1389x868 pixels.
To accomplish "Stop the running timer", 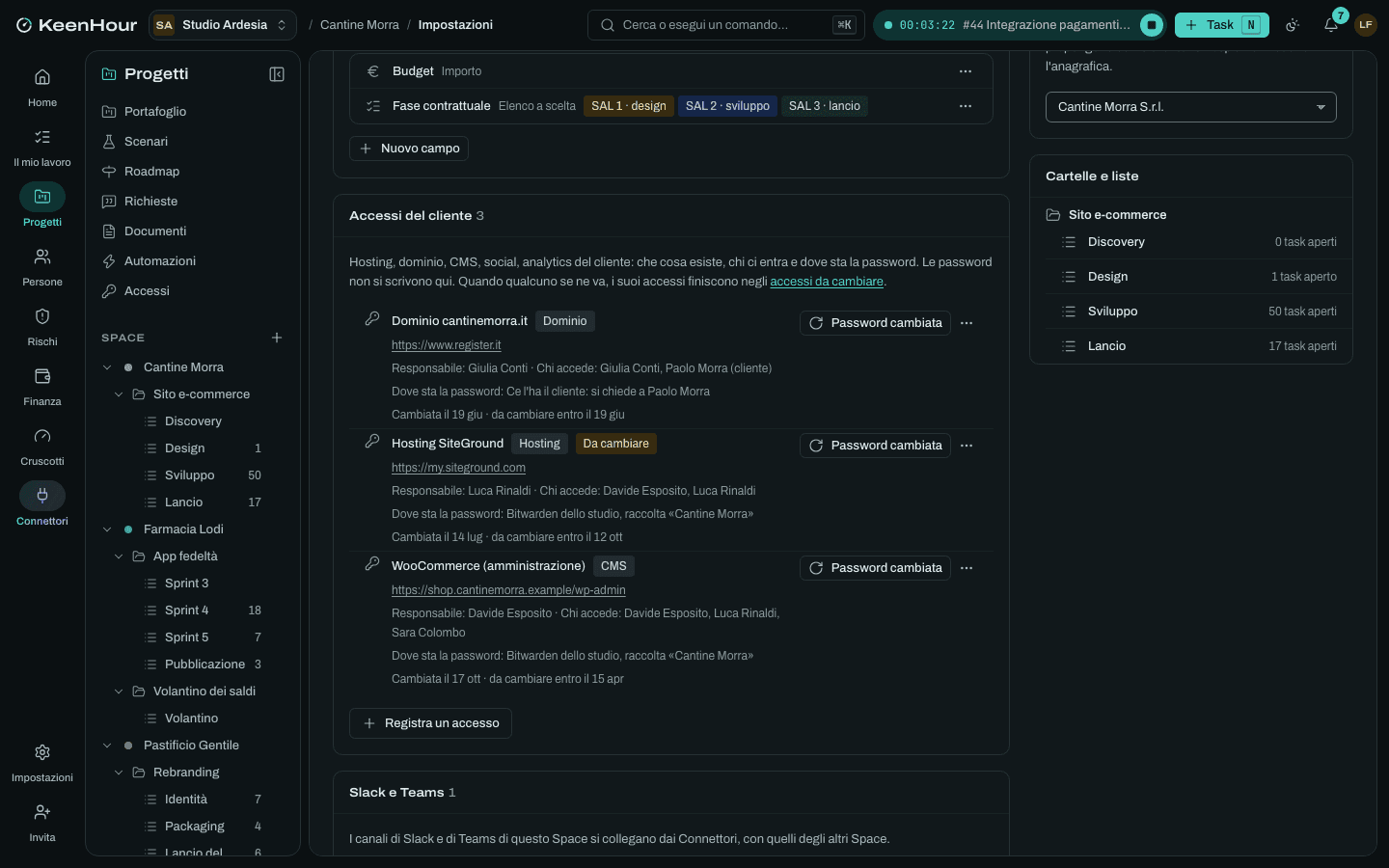I will [1152, 25].
